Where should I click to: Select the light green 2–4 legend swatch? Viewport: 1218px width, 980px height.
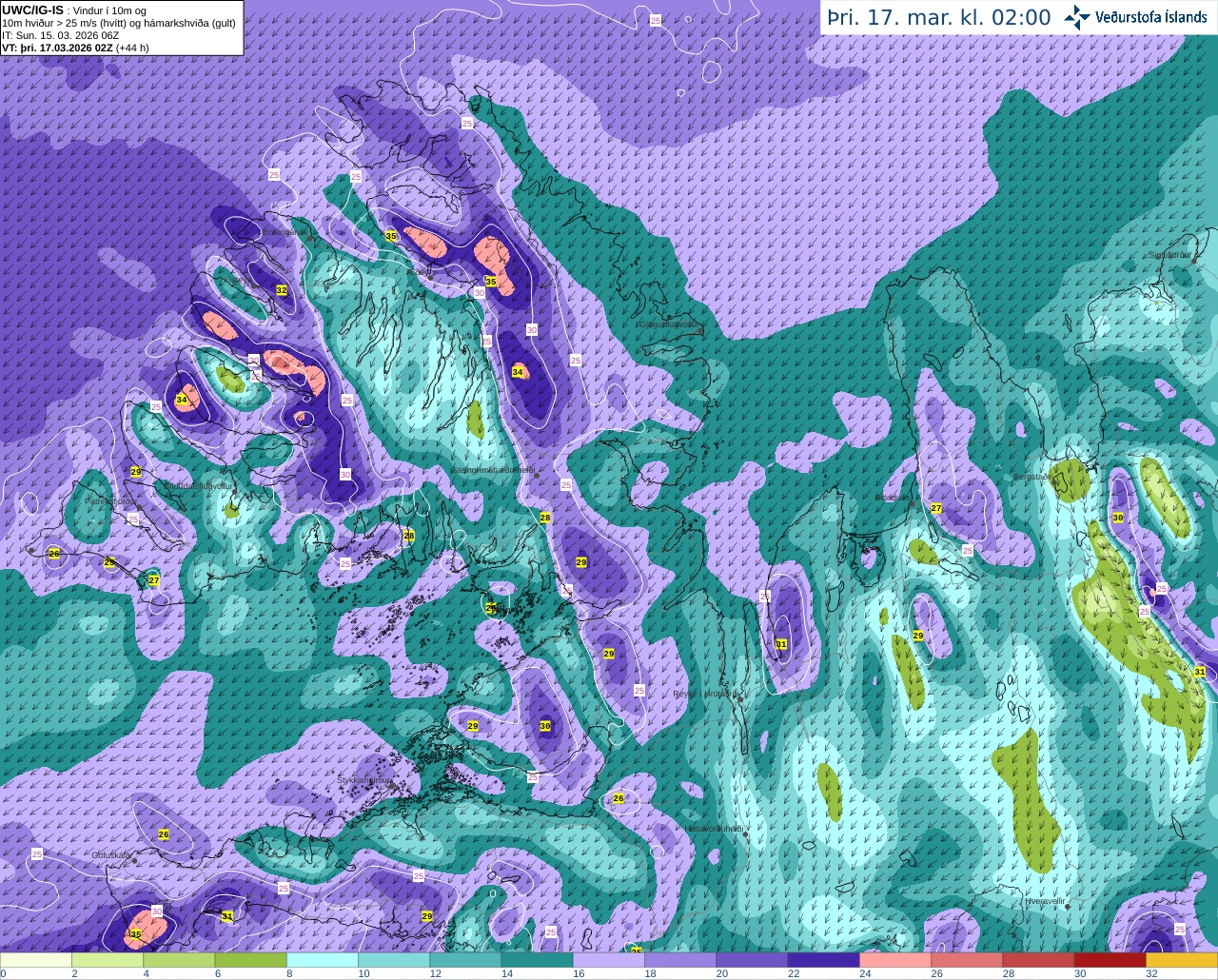(x=108, y=960)
